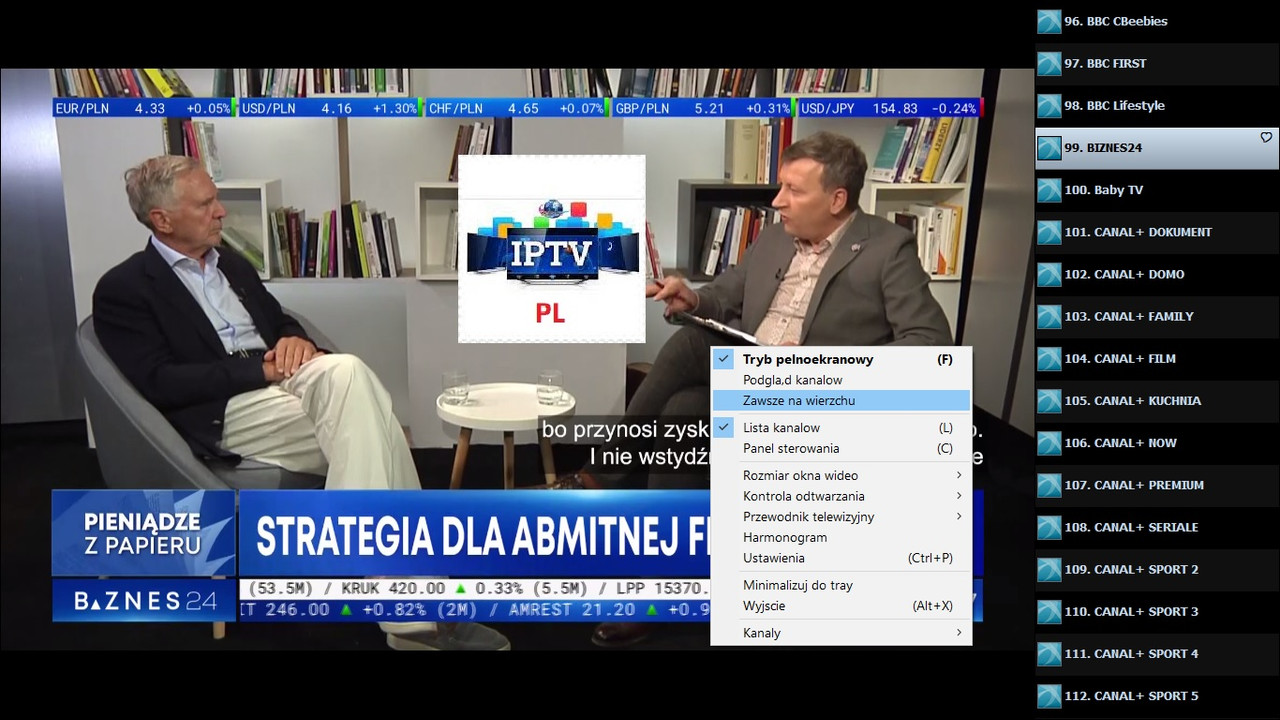Click the icon beside CANAL+ DOMO

point(1049,274)
